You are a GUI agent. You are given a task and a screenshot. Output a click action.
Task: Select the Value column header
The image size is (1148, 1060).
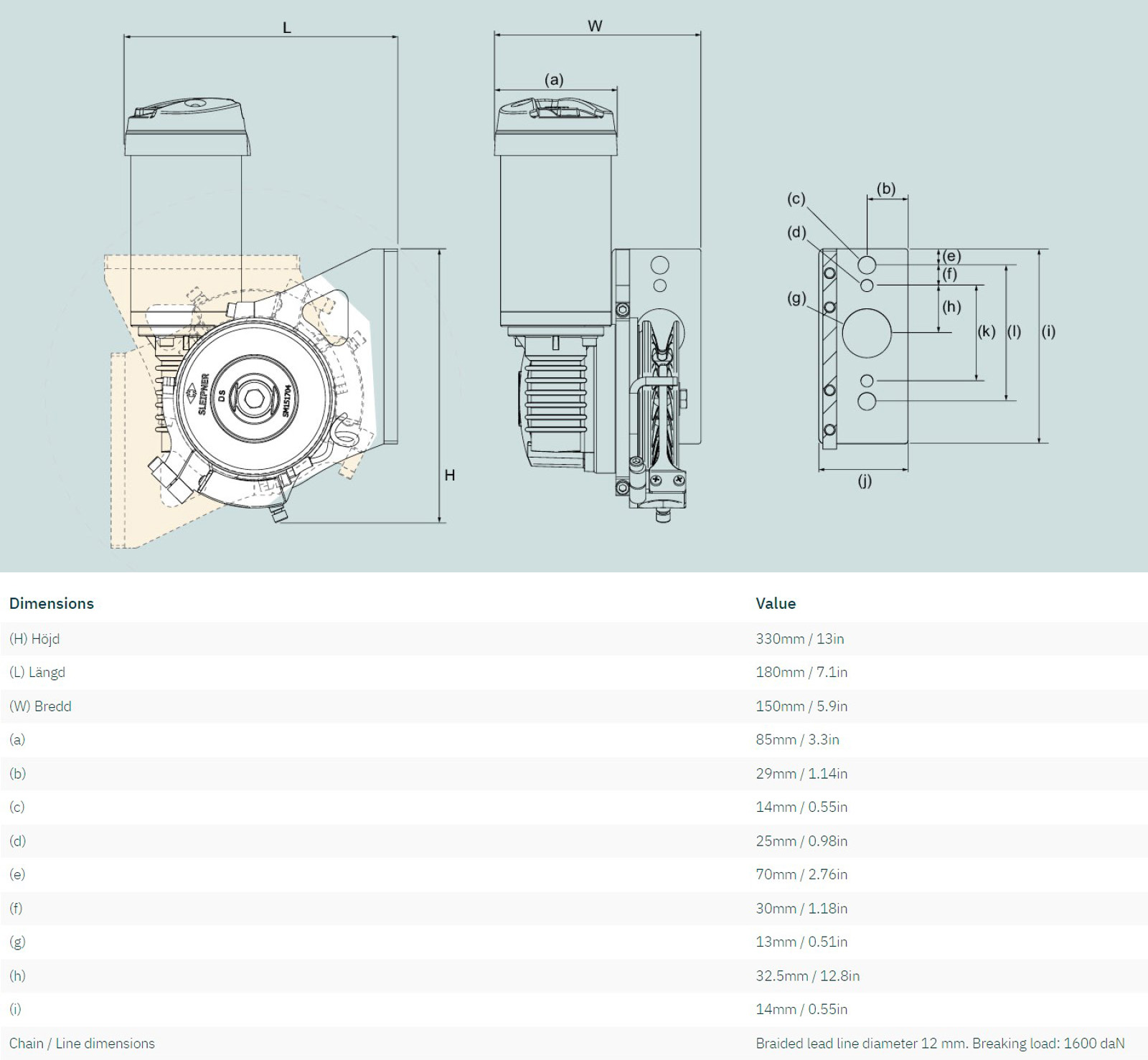776,603
